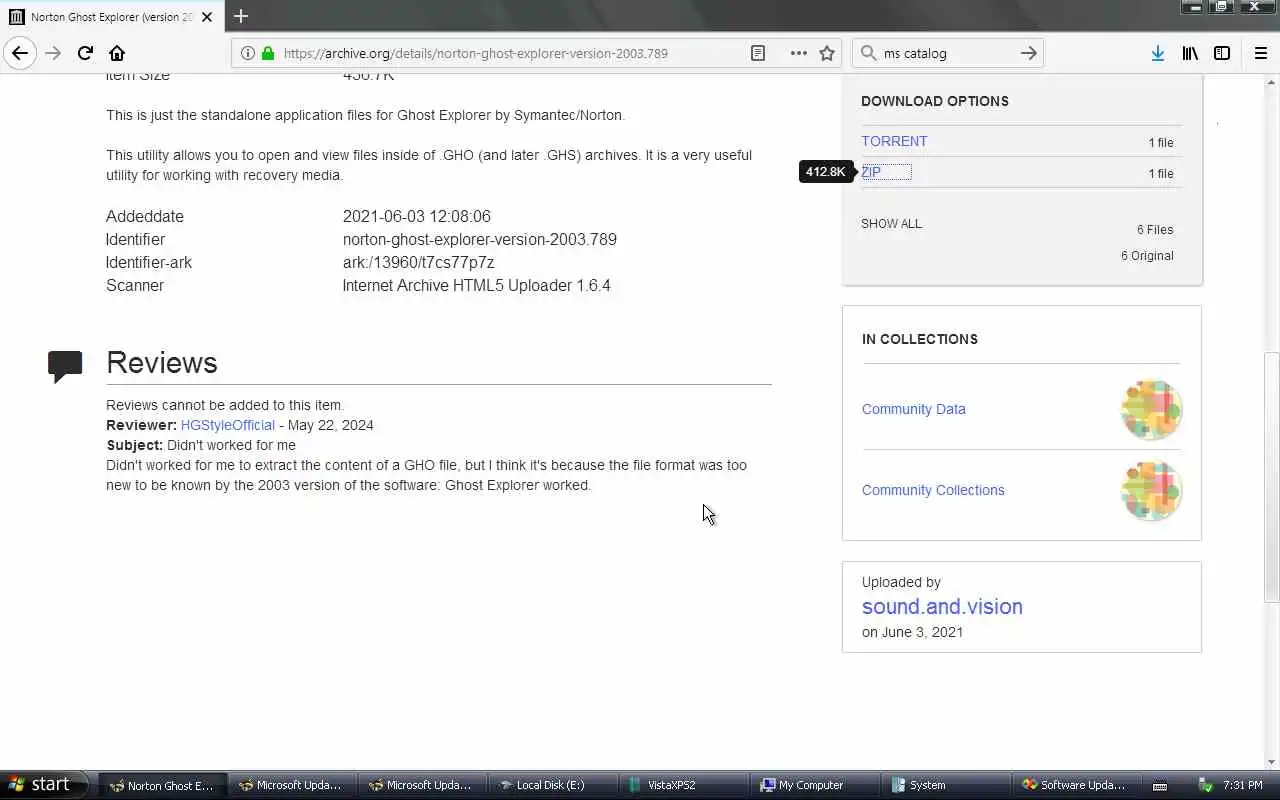
Task: Open the browser home page
Action: (117, 53)
